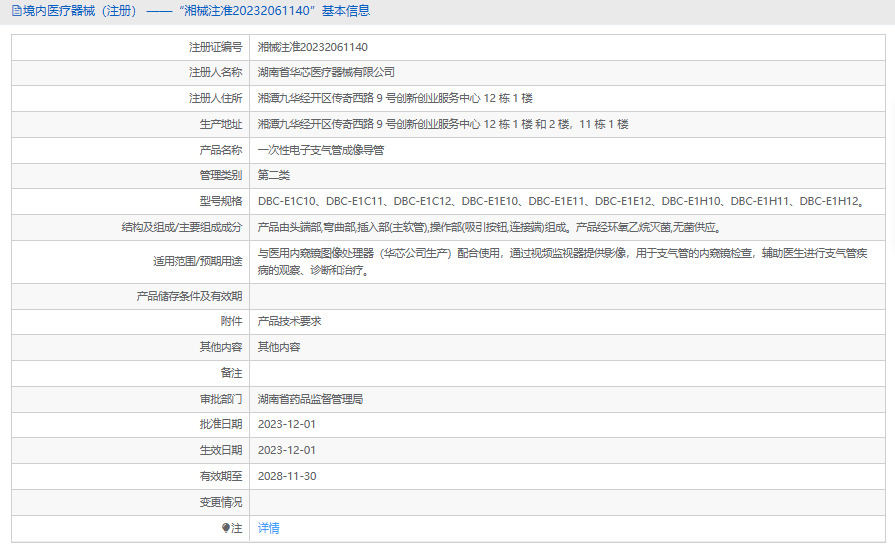Click the 批准日期 label

point(221,424)
